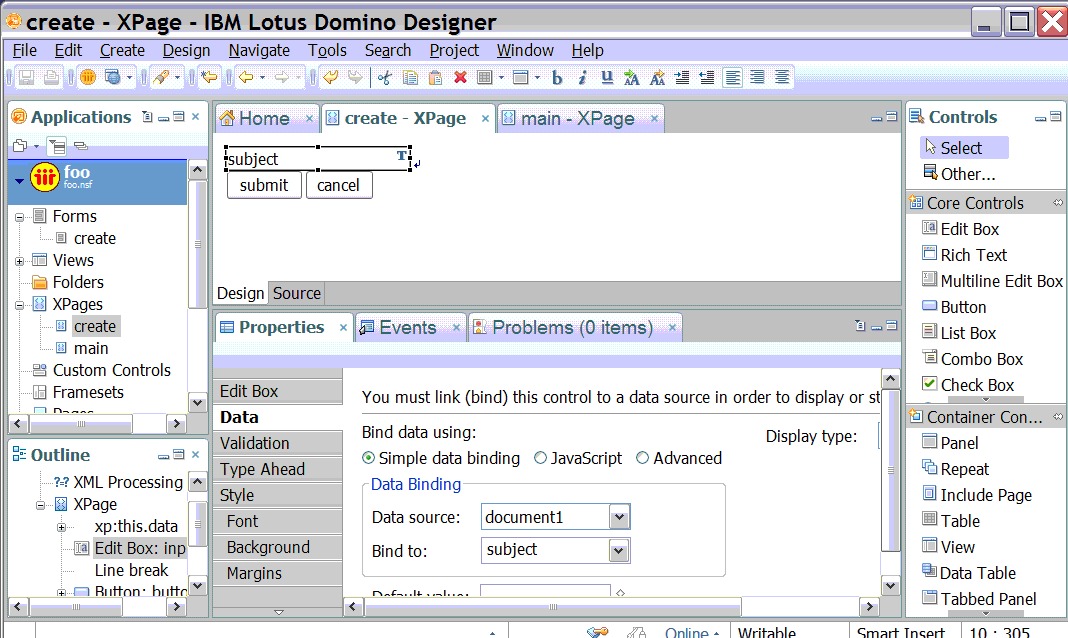Open the Data source dropdown showing document1
Image resolution: width=1068 pixels, height=638 pixels.
pos(621,516)
